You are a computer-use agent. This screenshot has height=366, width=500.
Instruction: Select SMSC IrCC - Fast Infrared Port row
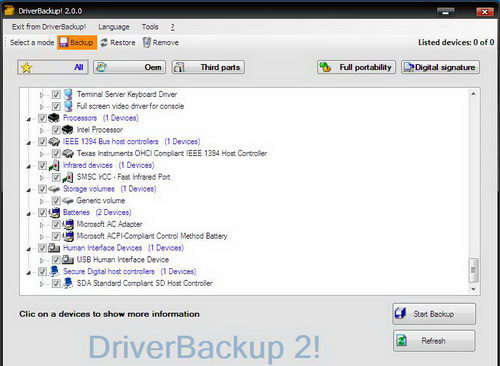click(124, 177)
